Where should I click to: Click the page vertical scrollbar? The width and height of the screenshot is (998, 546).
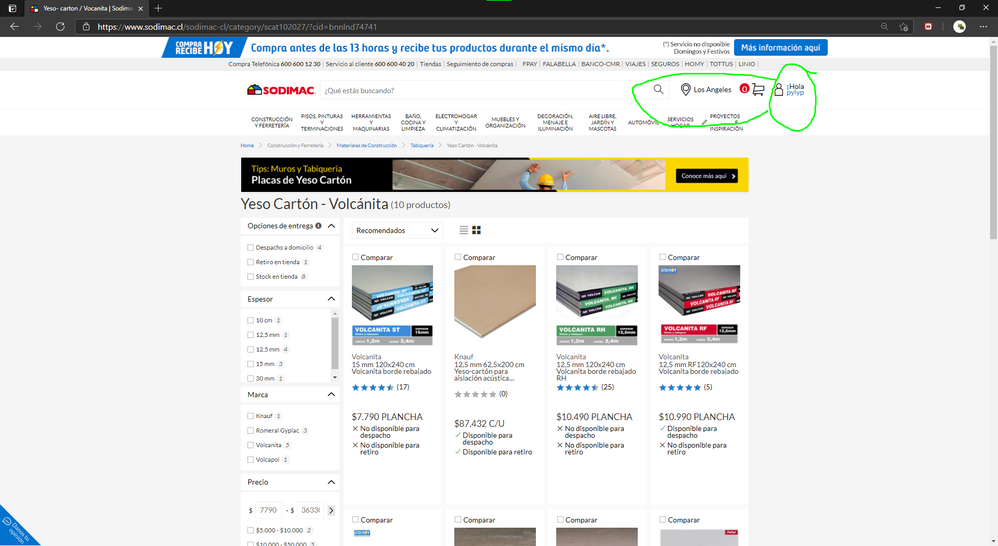tap(993, 143)
